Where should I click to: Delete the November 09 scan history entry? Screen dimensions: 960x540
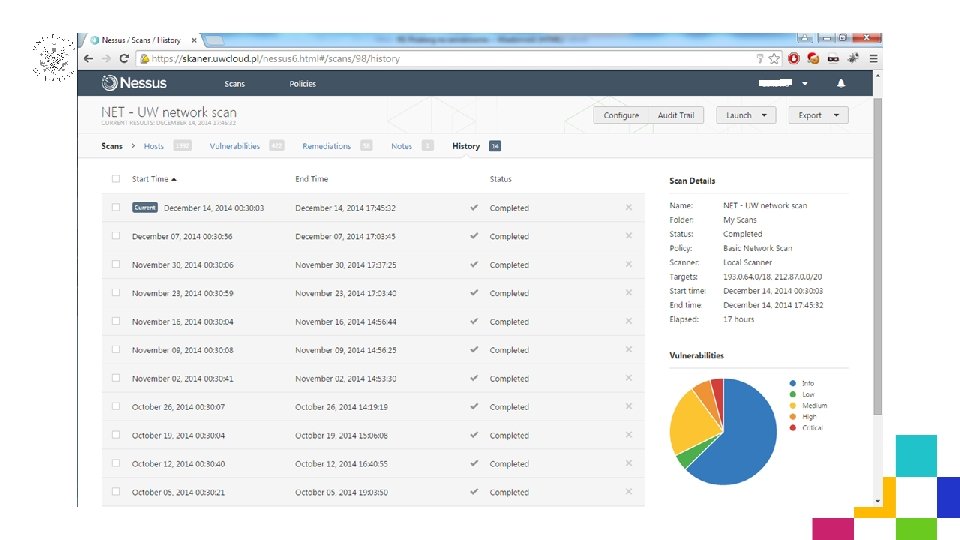click(629, 350)
